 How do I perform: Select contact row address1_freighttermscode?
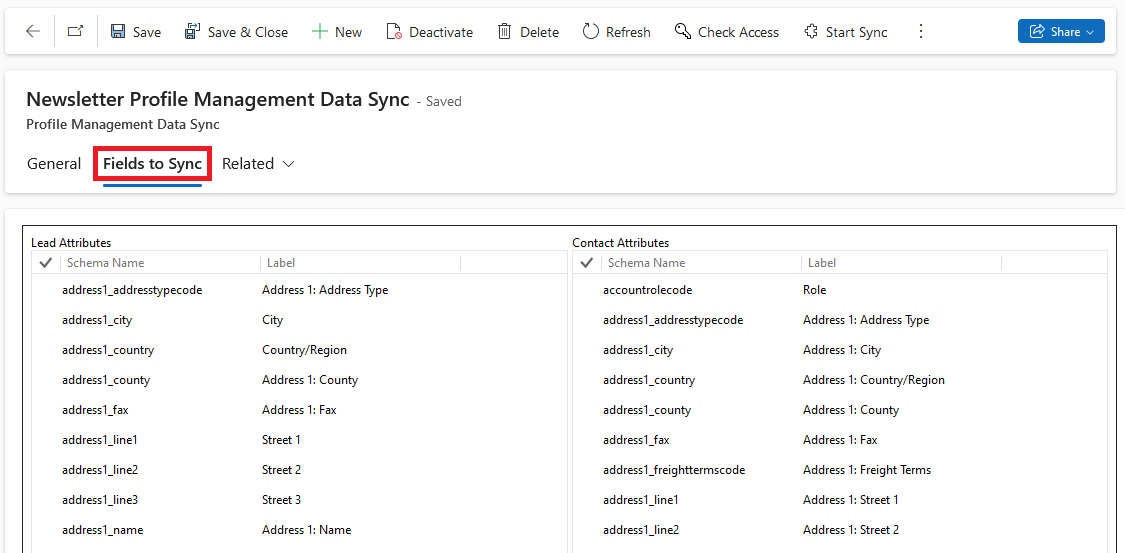coord(840,470)
